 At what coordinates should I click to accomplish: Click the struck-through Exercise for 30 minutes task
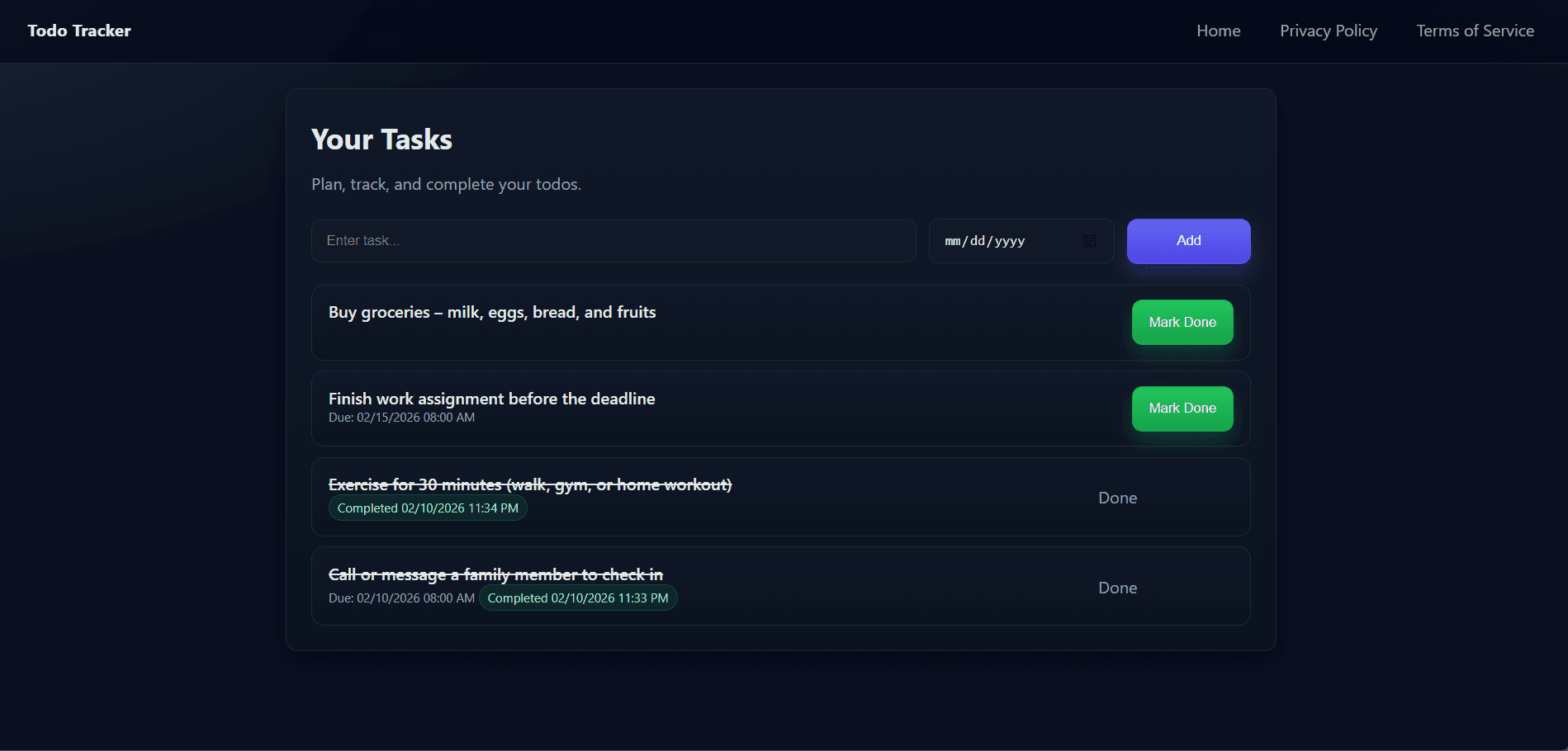(x=529, y=484)
